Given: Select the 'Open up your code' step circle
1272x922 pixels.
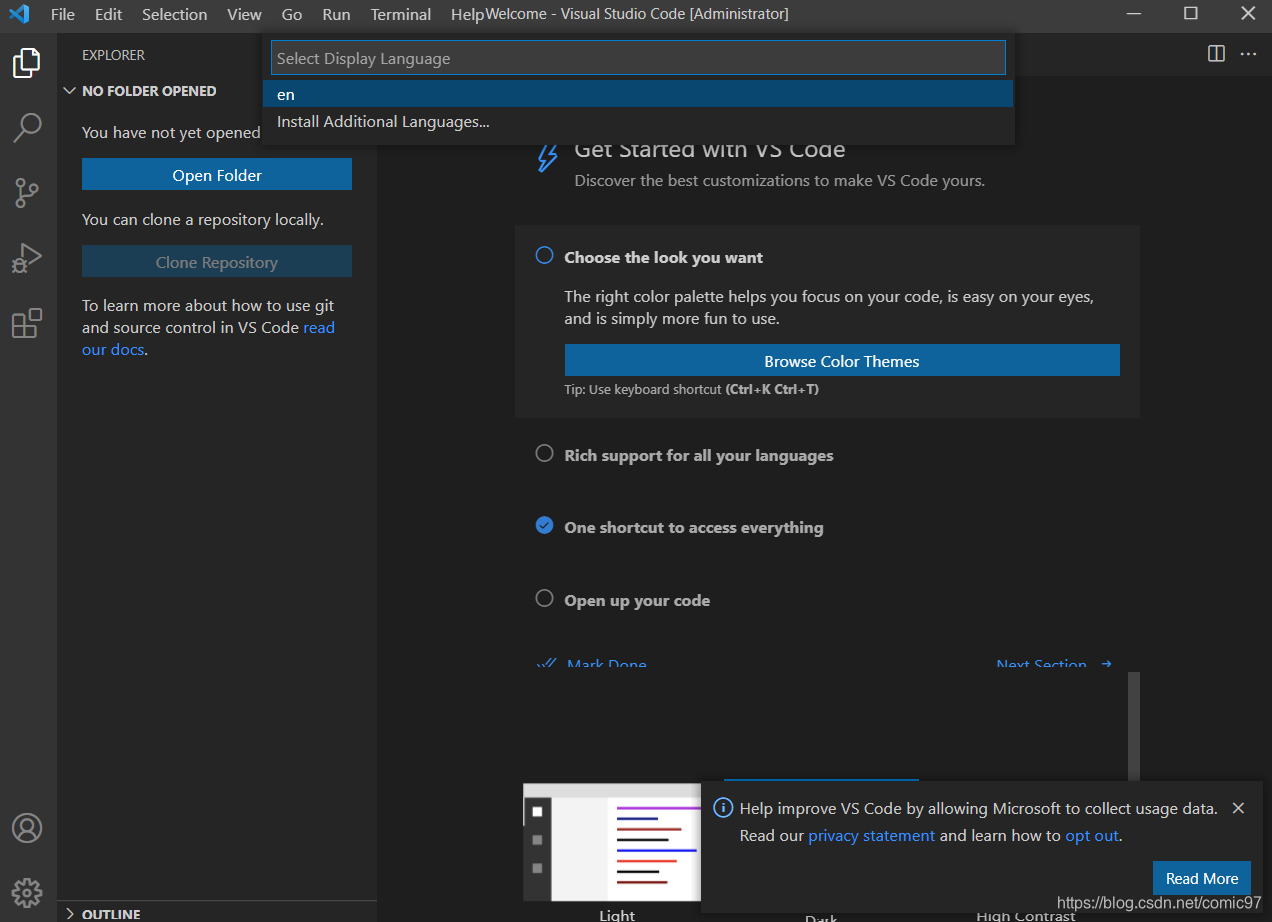Looking at the screenshot, I should (x=544, y=599).
